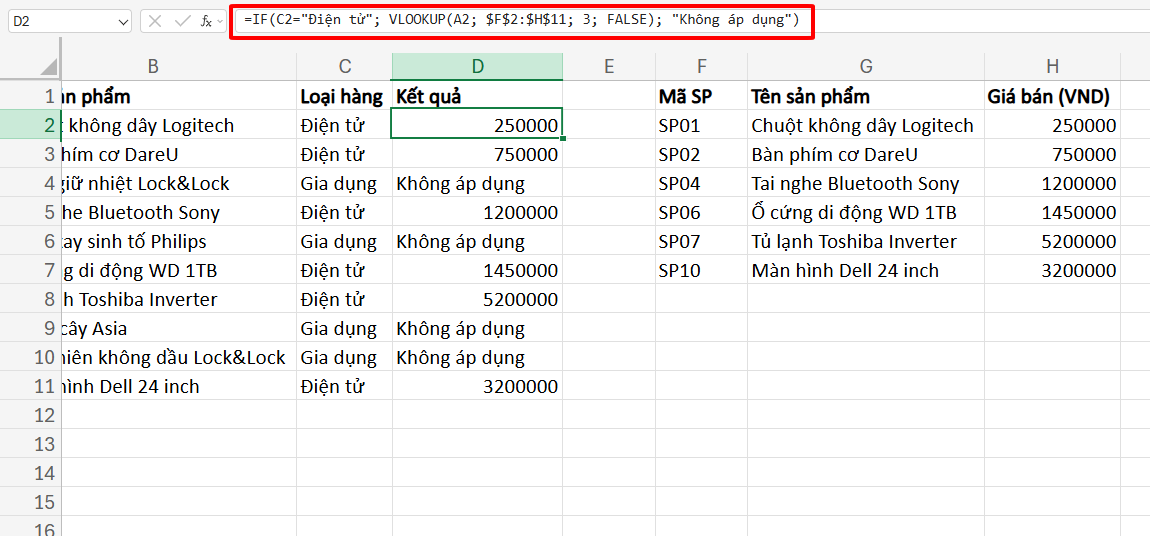Click 'Tủ lạnh Toshiba Inverter' in column G
This screenshot has width=1150, height=536.
865,241
